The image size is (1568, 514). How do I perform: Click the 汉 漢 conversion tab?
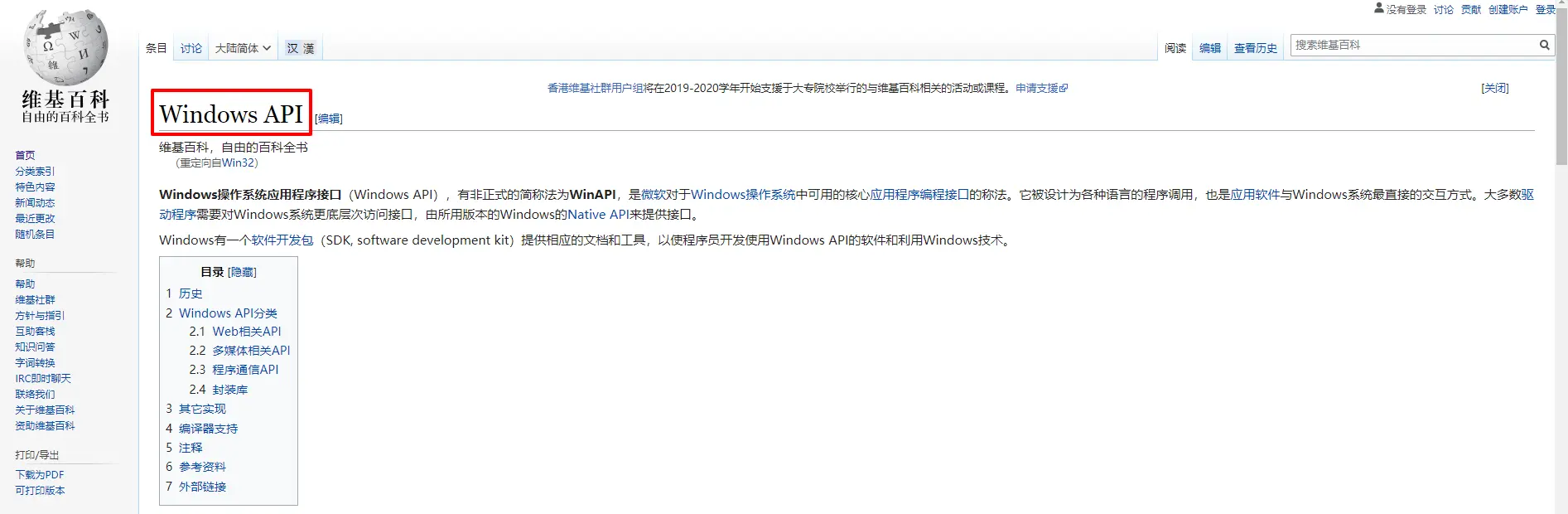(x=301, y=48)
